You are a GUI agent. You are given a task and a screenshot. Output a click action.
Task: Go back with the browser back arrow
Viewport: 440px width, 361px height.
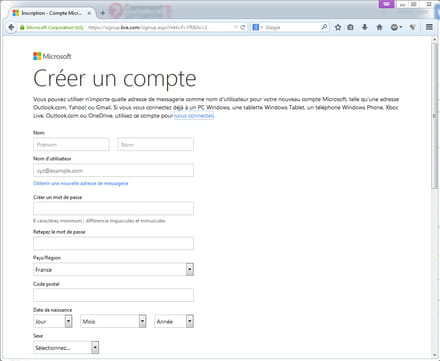pyautogui.click(x=11, y=27)
